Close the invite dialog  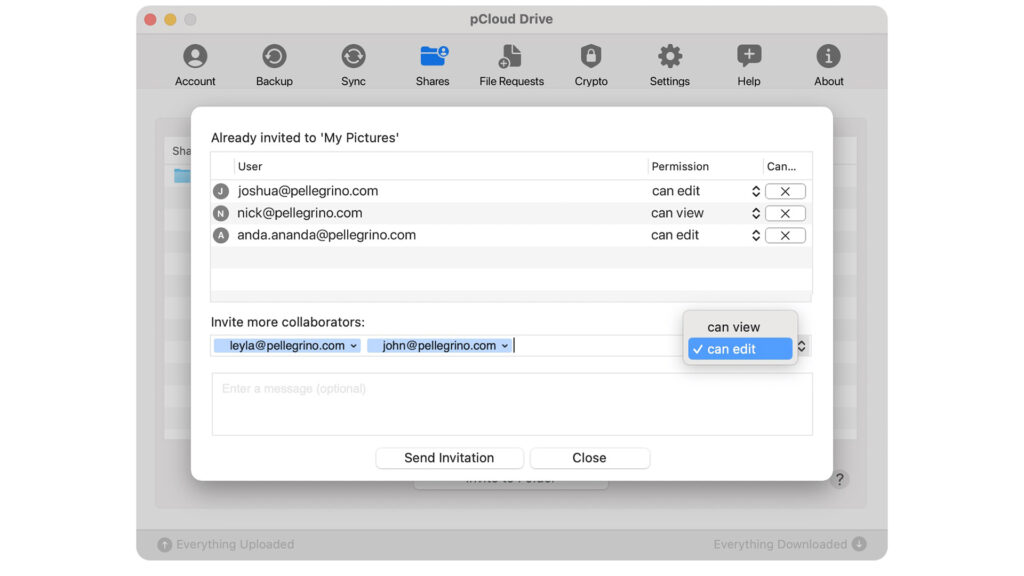click(589, 458)
